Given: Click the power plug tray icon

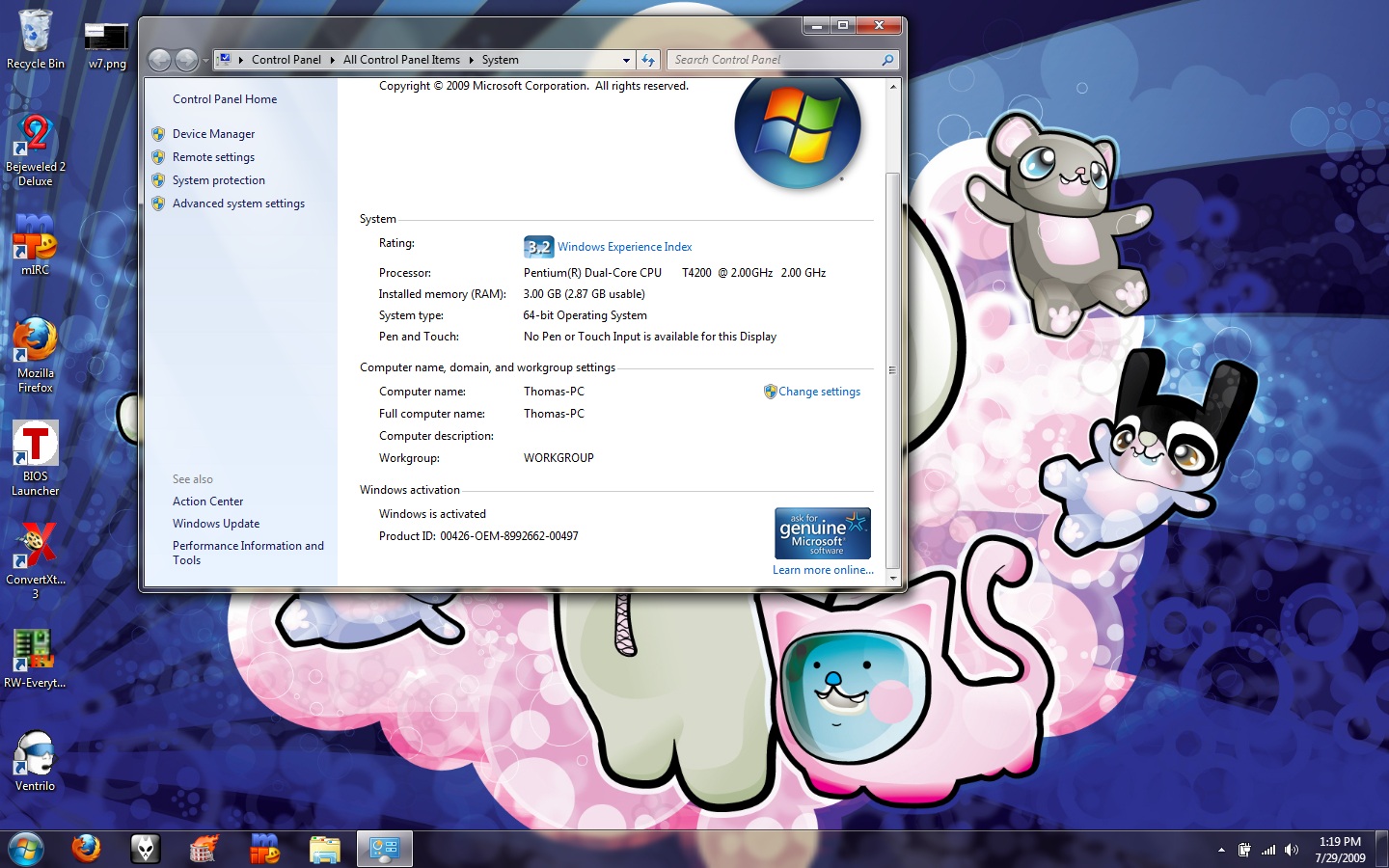Looking at the screenshot, I should pyautogui.click(x=1244, y=850).
